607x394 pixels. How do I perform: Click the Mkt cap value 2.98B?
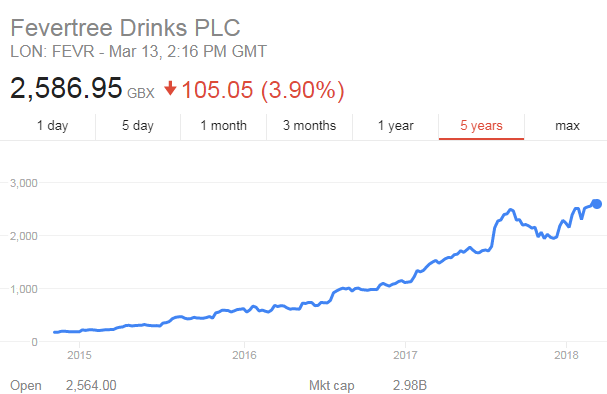click(410, 385)
